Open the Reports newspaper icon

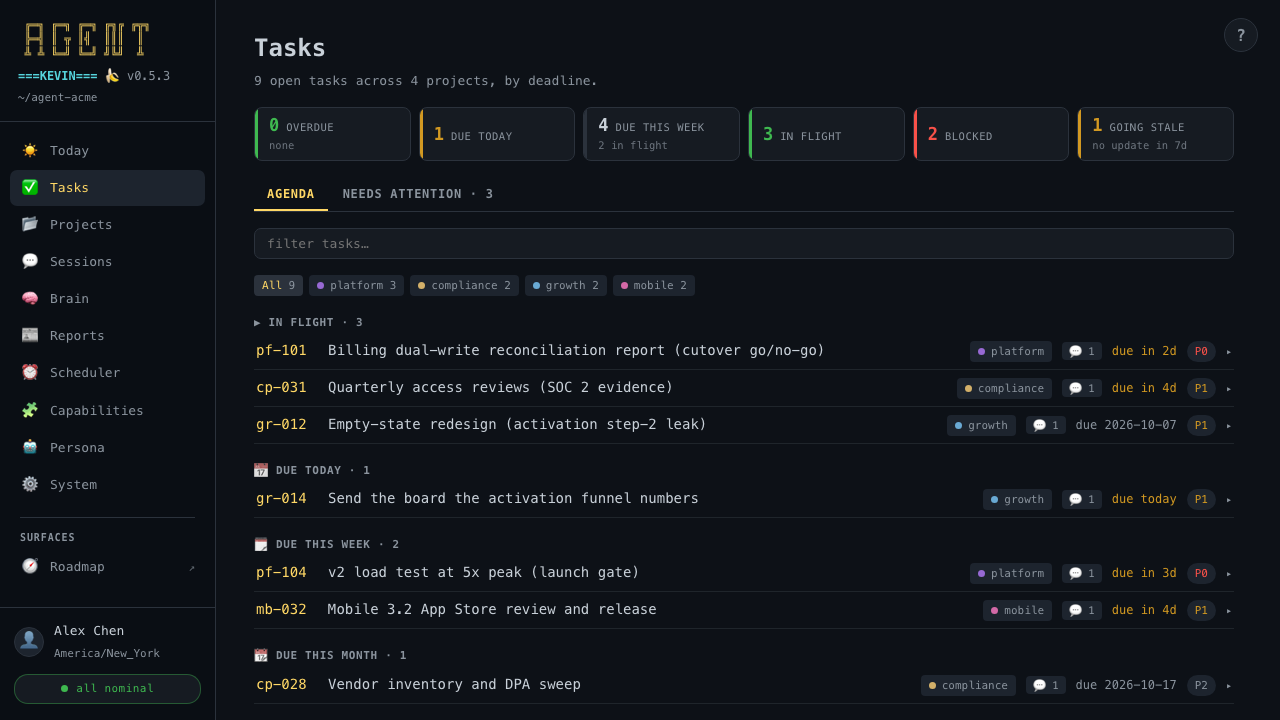pos(30,335)
